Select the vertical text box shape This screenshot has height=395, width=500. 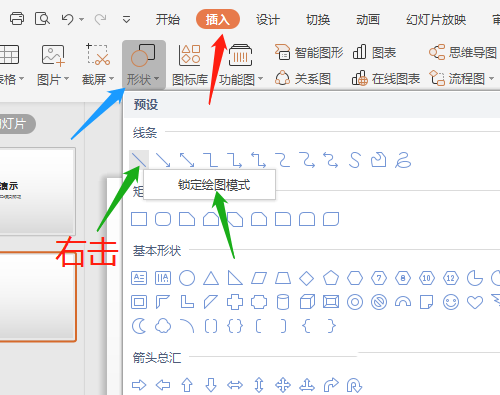(x=163, y=278)
